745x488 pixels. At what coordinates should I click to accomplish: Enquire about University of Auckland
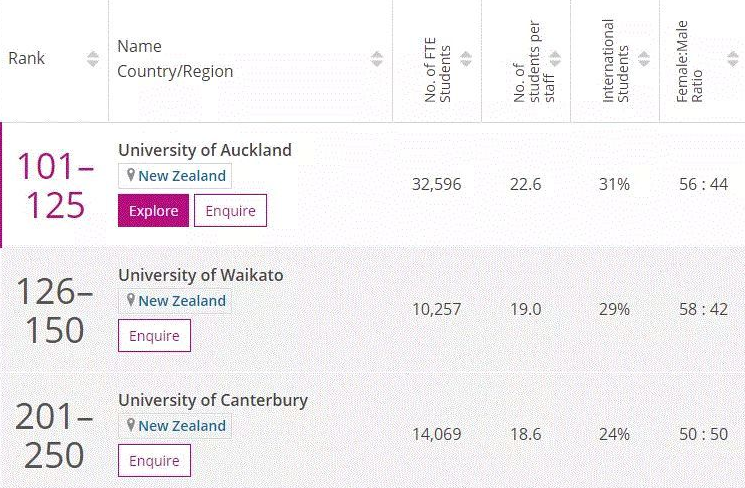230,211
